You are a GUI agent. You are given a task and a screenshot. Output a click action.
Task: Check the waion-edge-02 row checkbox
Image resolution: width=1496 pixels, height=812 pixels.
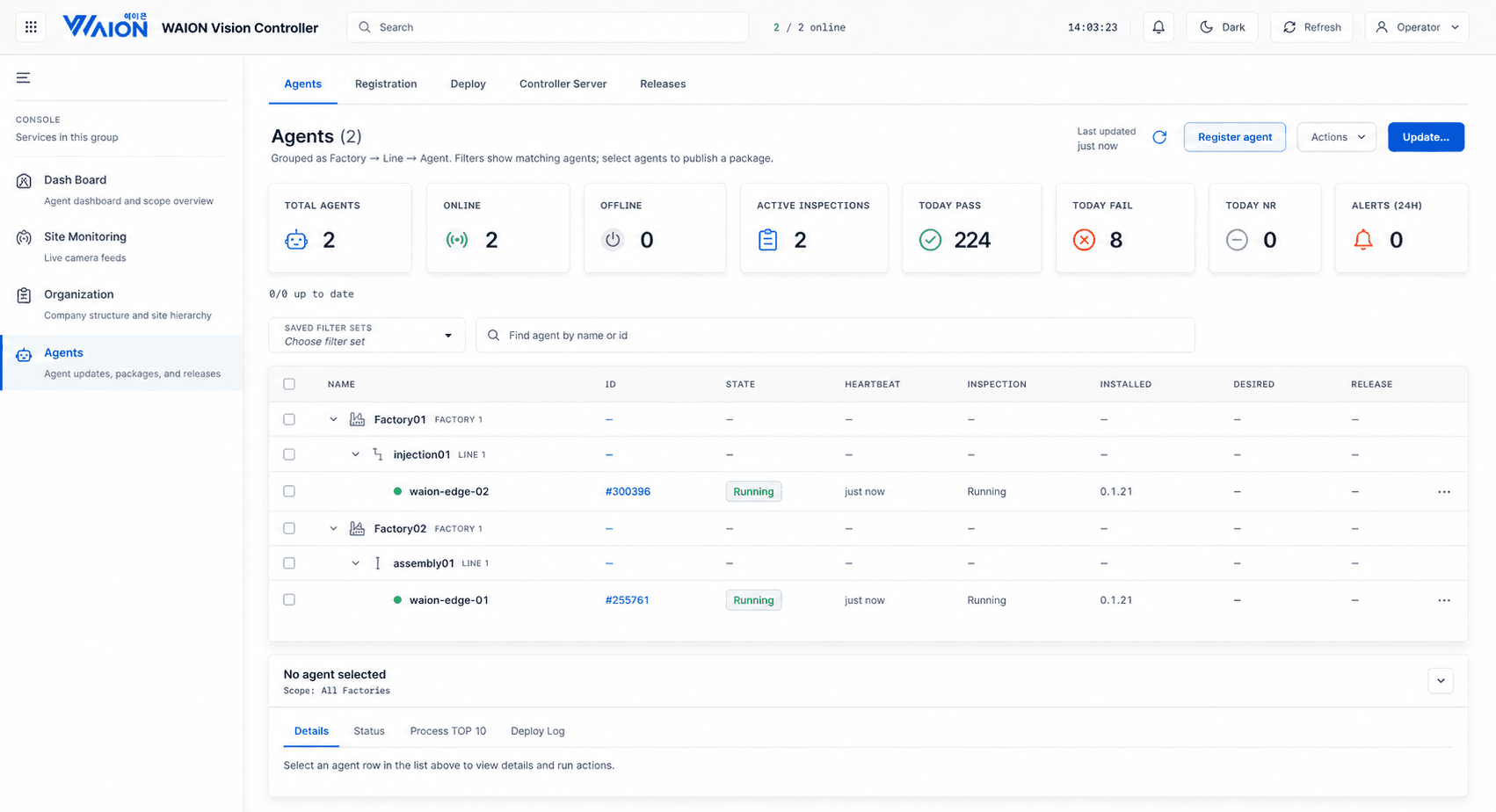(x=289, y=491)
